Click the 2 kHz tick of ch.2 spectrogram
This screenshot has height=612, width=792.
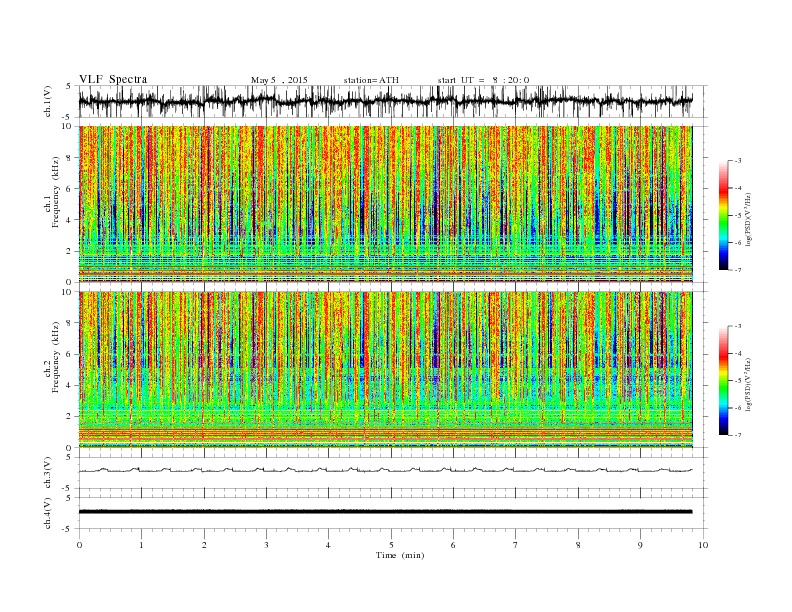click(x=70, y=417)
